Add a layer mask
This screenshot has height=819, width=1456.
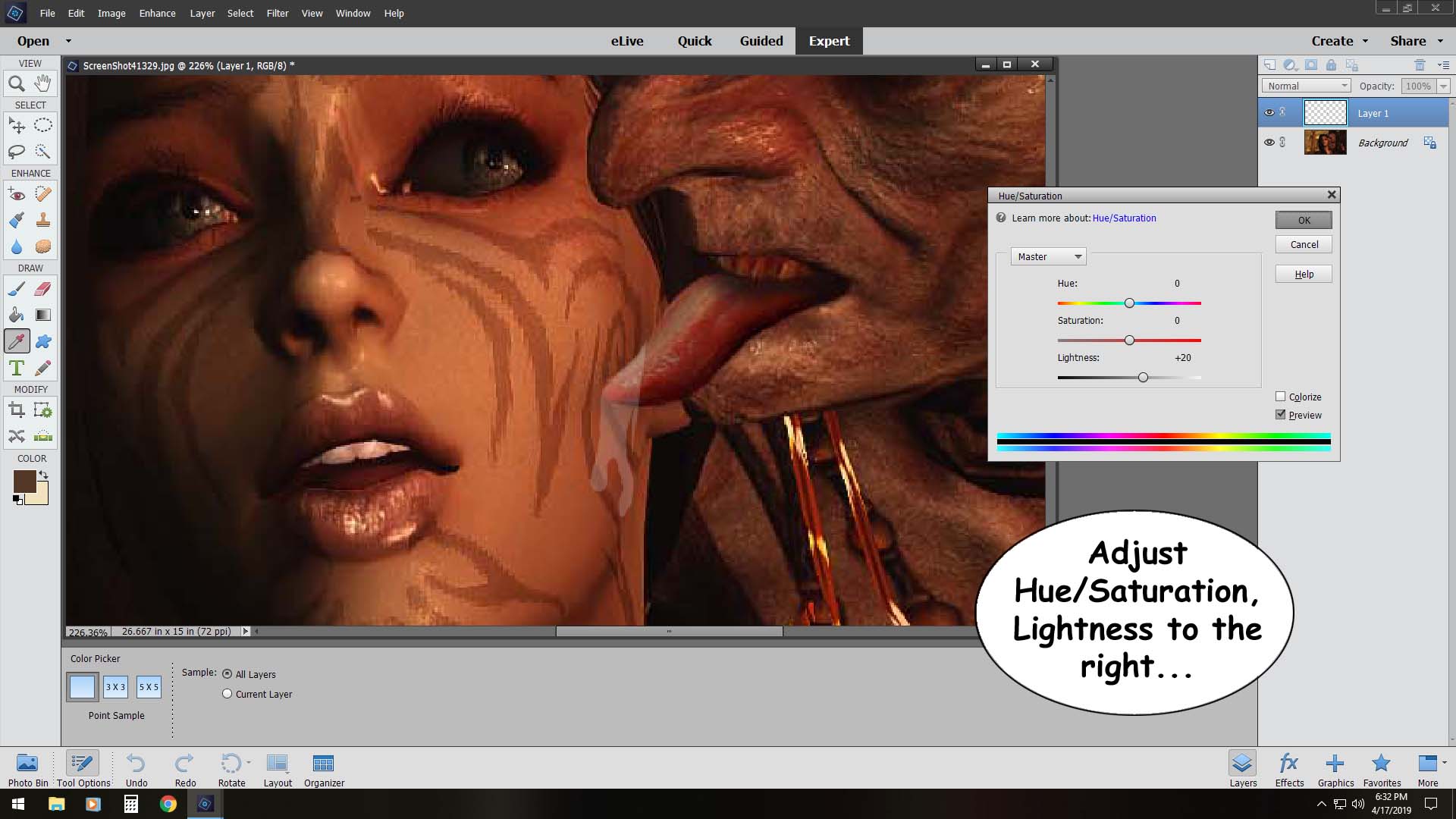coord(1311,65)
